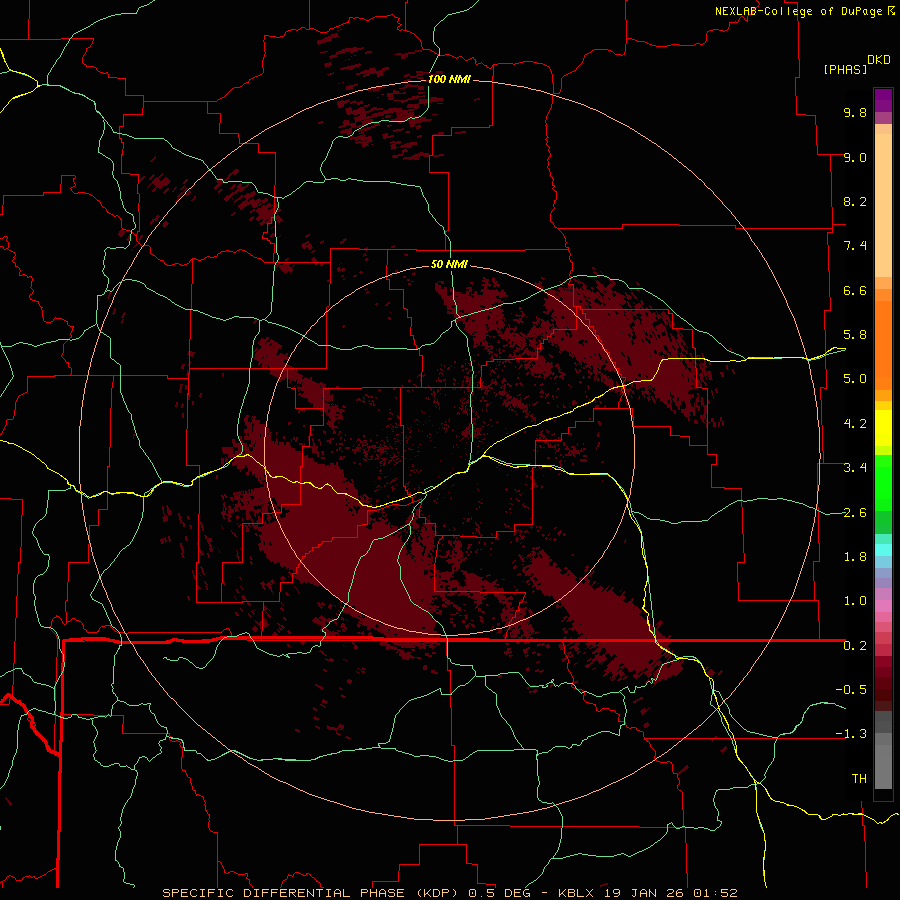Screen dimensions: 900x900
Task: Click the 5.0 scale value
Action: click(x=855, y=379)
